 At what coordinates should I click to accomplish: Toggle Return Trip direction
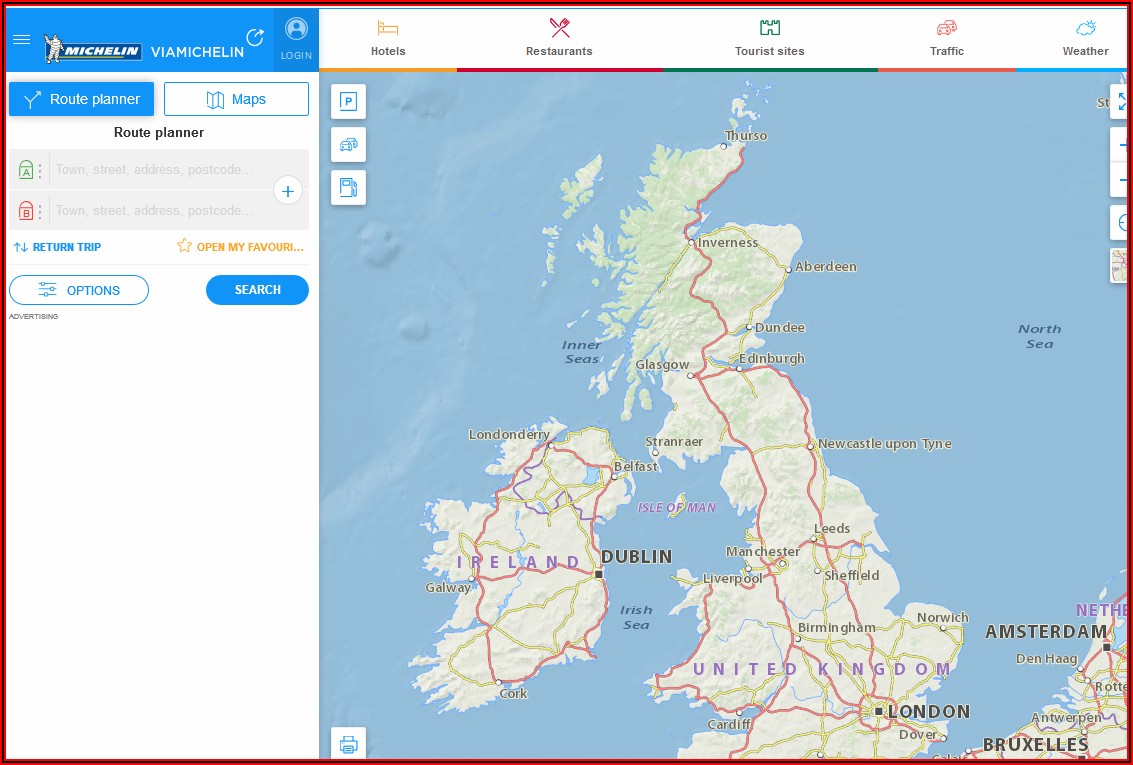coord(57,247)
